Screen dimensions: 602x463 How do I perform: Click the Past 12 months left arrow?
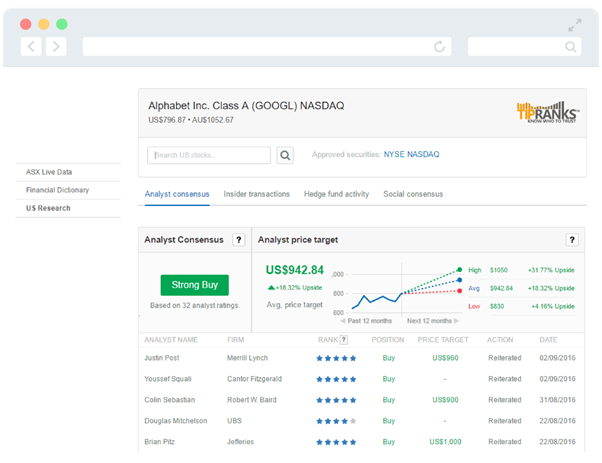pos(342,321)
